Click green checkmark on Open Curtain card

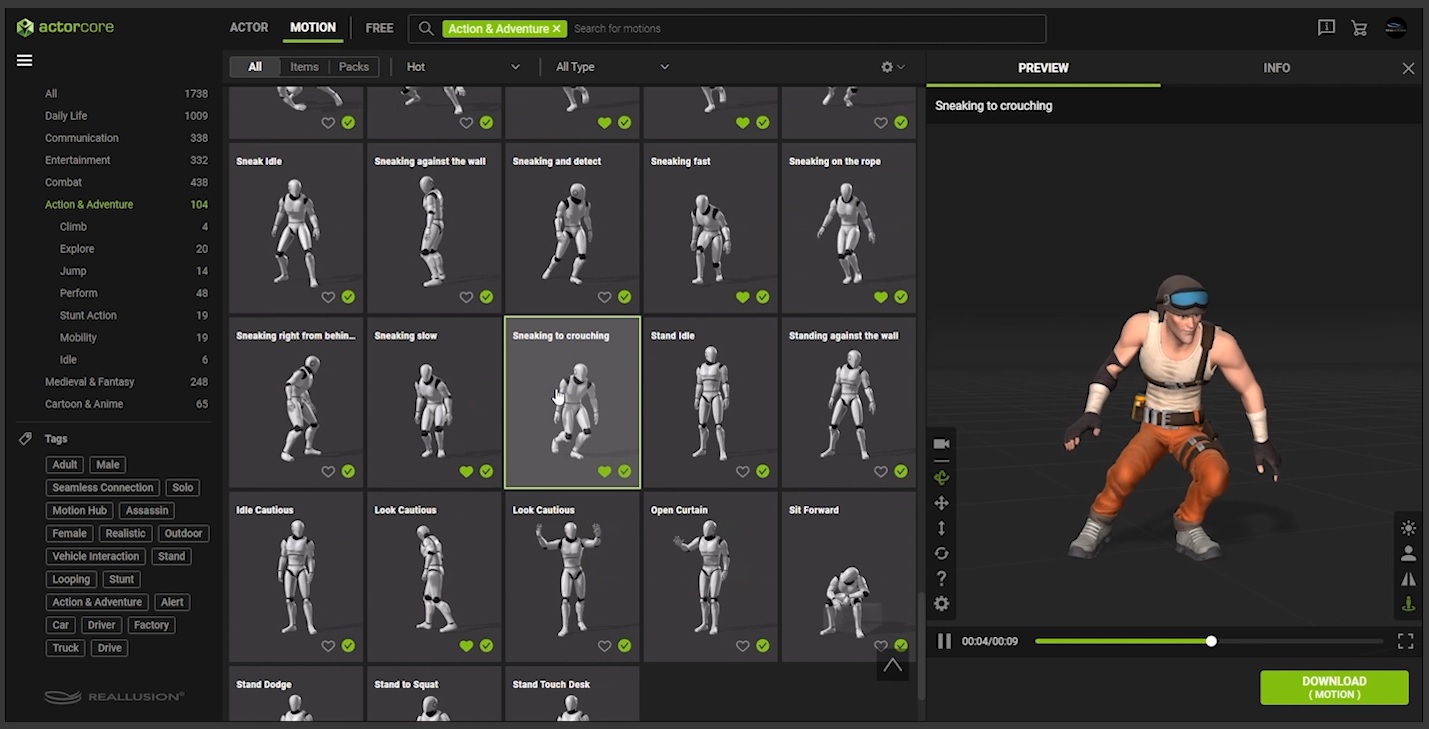762,646
